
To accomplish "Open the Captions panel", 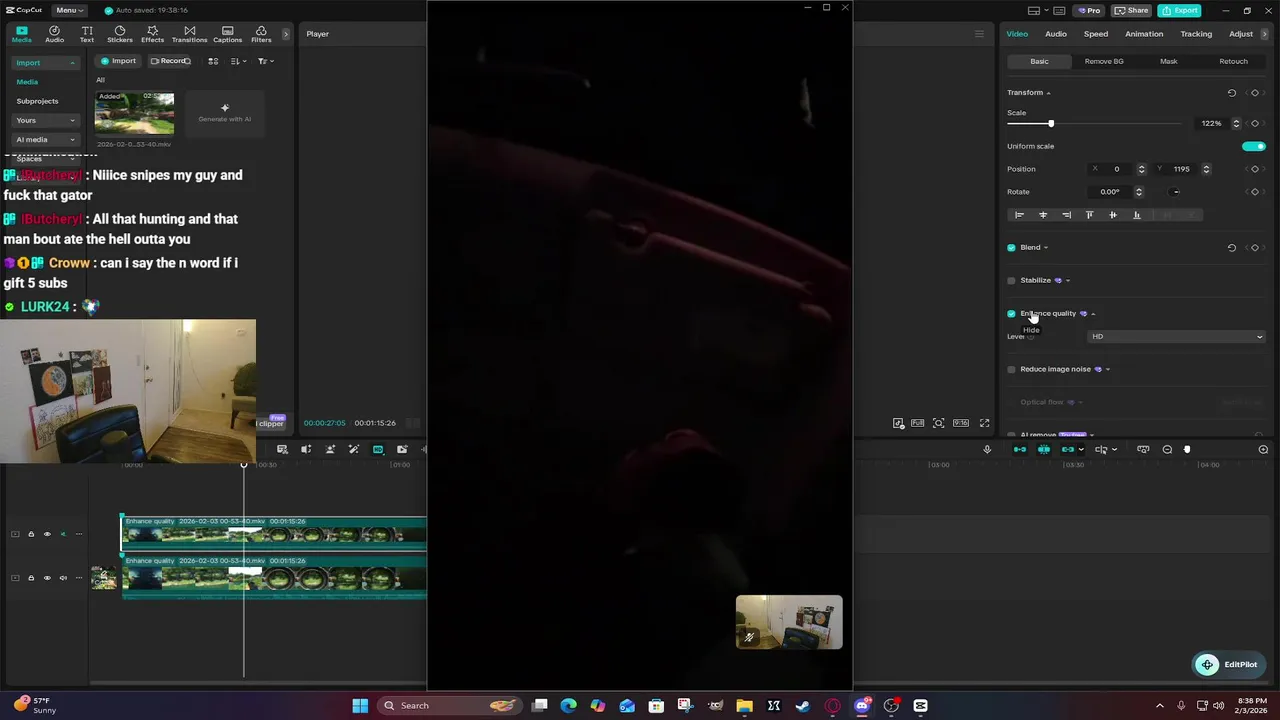I will tap(227, 34).
